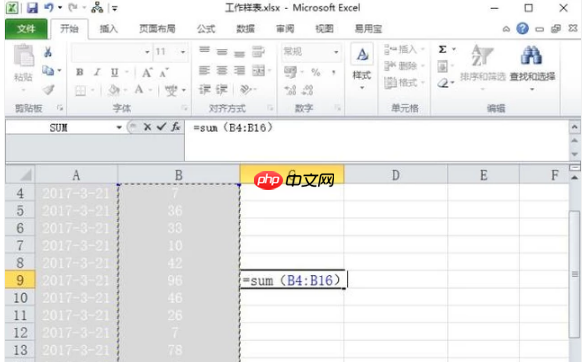Click inside the formula bar text
This screenshot has width=588, height=362.
[x=233, y=128]
